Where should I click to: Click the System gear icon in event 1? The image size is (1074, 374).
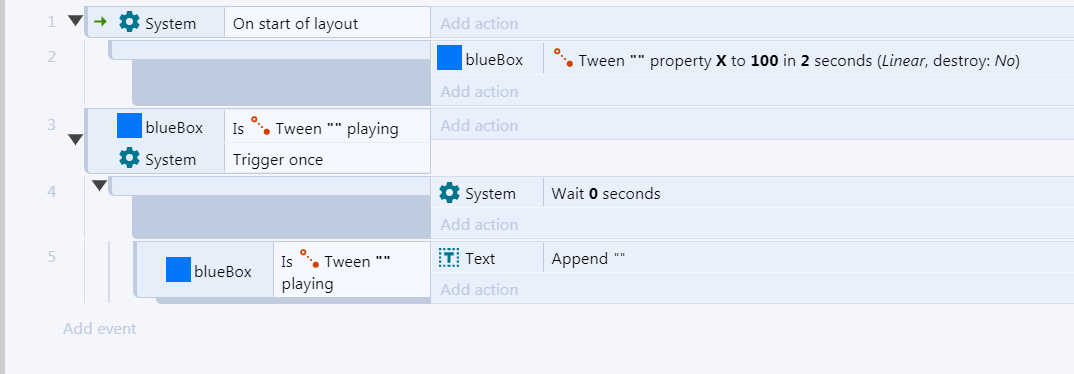click(129, 22)
